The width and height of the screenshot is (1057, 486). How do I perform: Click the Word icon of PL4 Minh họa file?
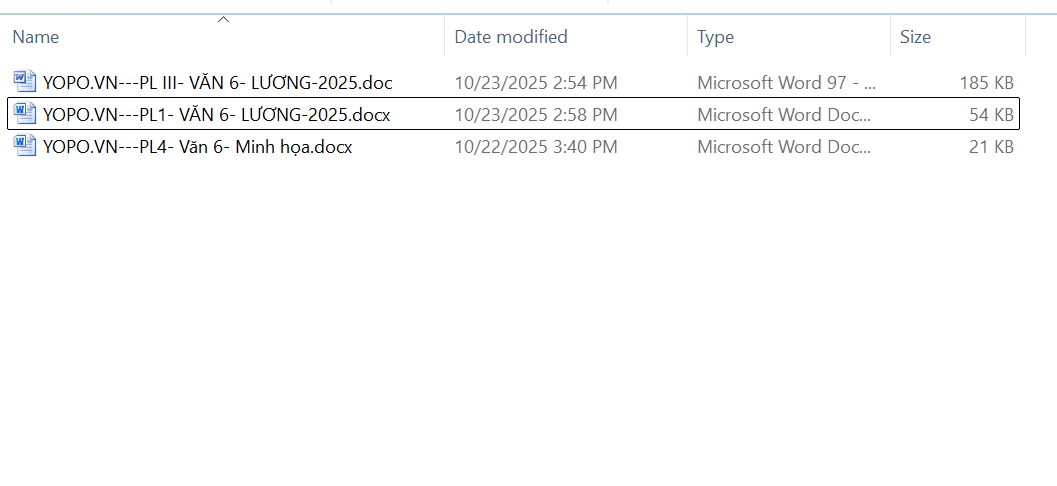25,147
